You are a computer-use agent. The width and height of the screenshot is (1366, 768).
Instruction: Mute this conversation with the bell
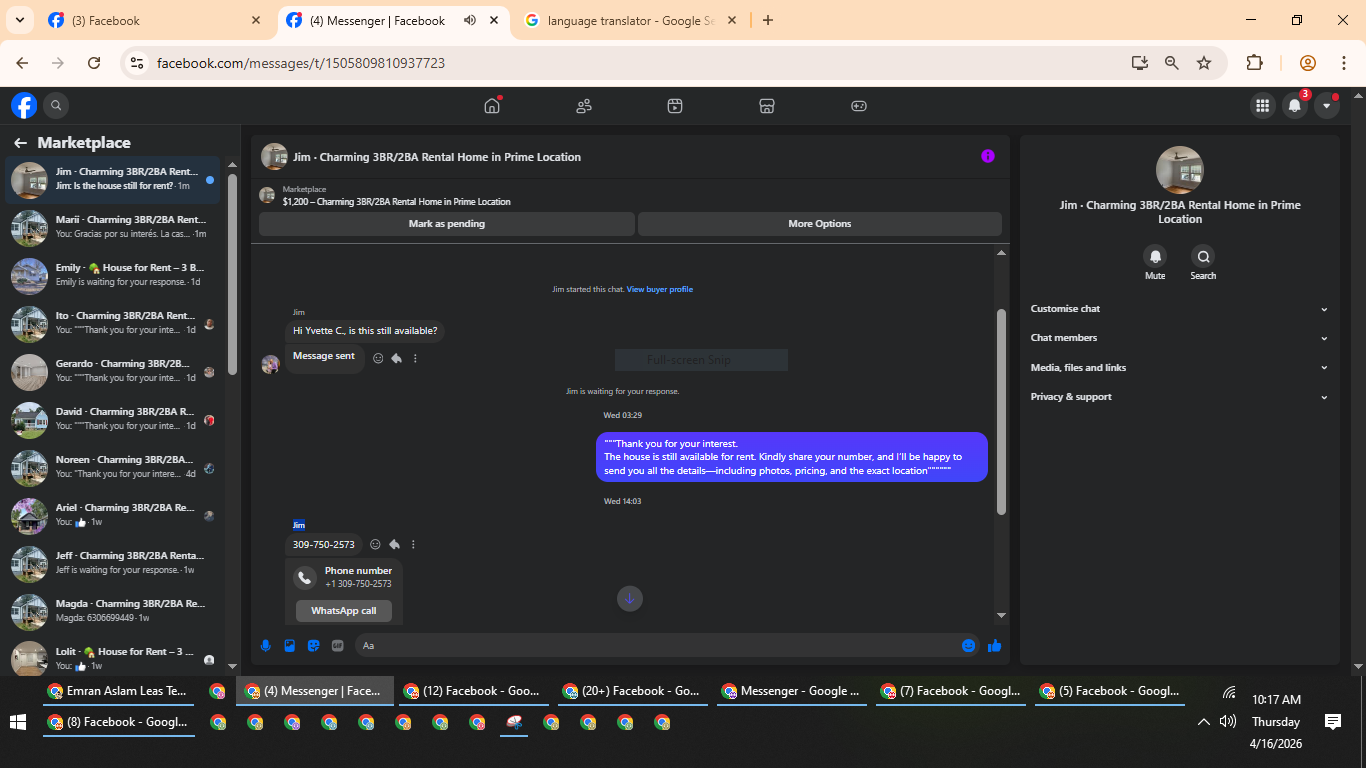[x=1155, y=256]
